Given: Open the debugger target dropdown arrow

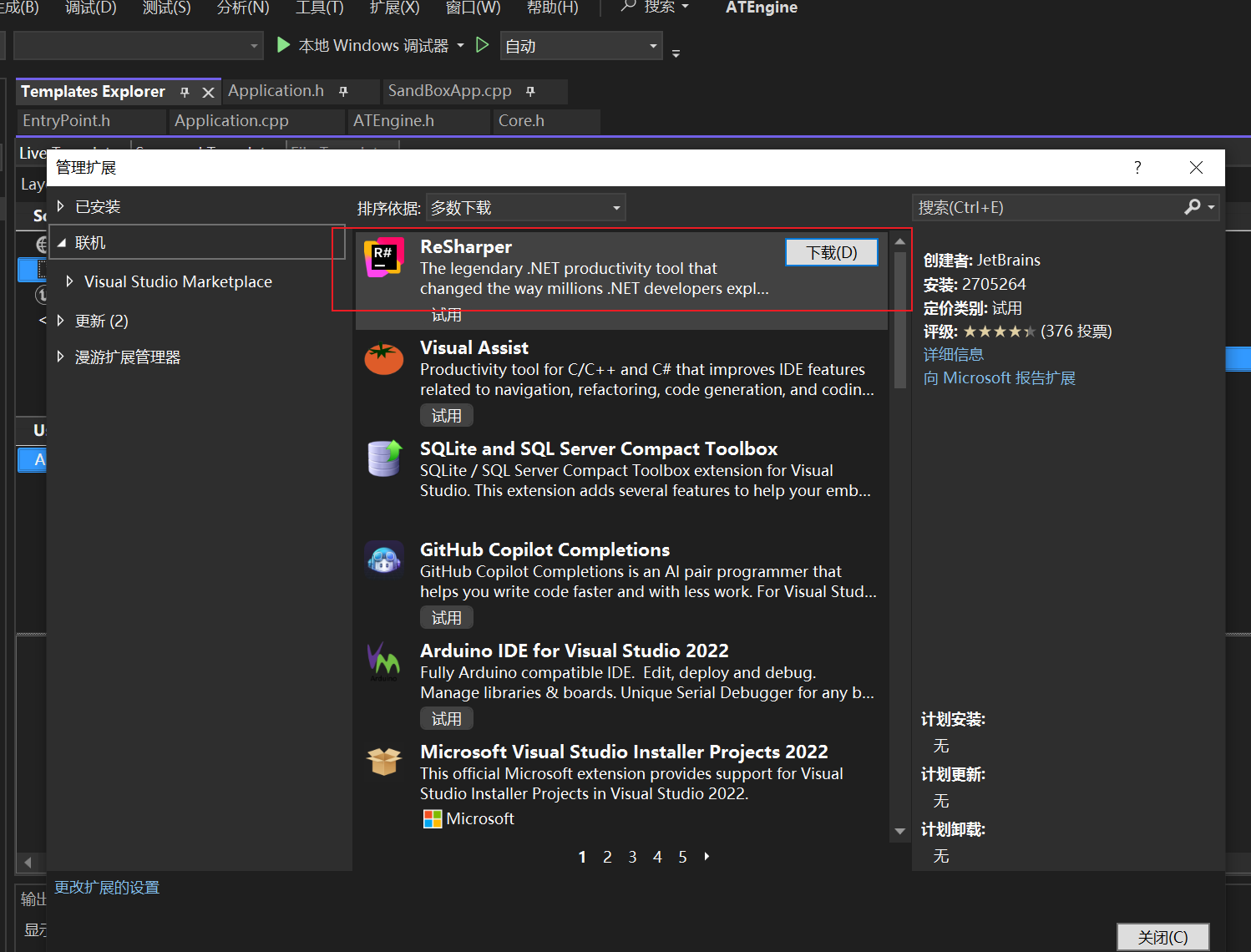Looking at the screenshot, I should (460, 46).
